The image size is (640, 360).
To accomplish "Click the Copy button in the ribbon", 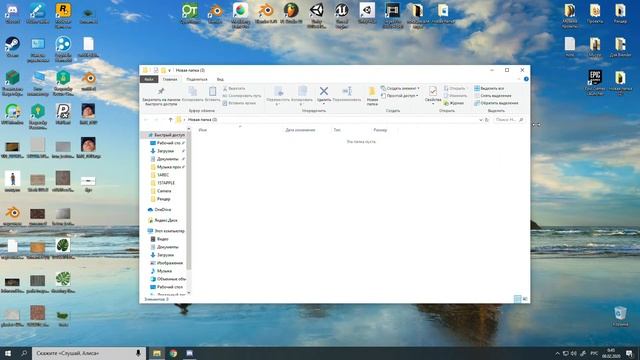I will [x=192, y=94].
